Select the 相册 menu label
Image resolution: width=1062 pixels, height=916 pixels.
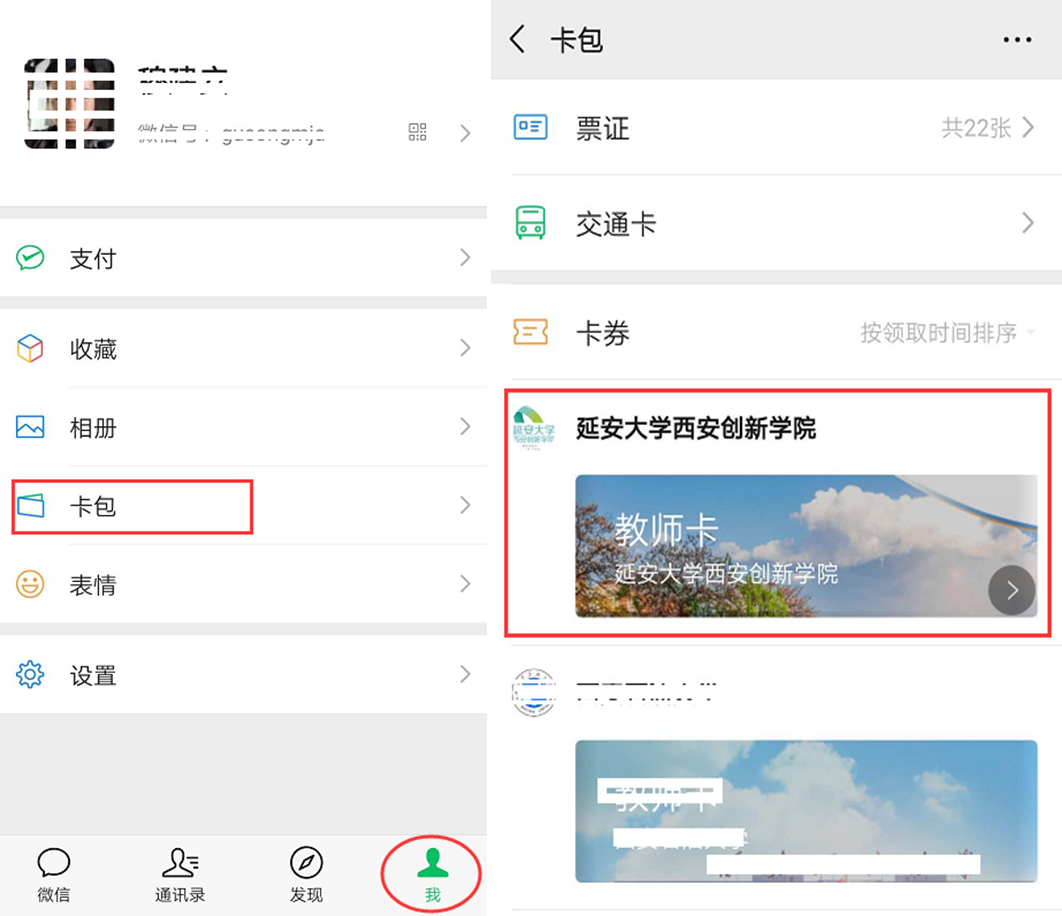pos(93,428)
